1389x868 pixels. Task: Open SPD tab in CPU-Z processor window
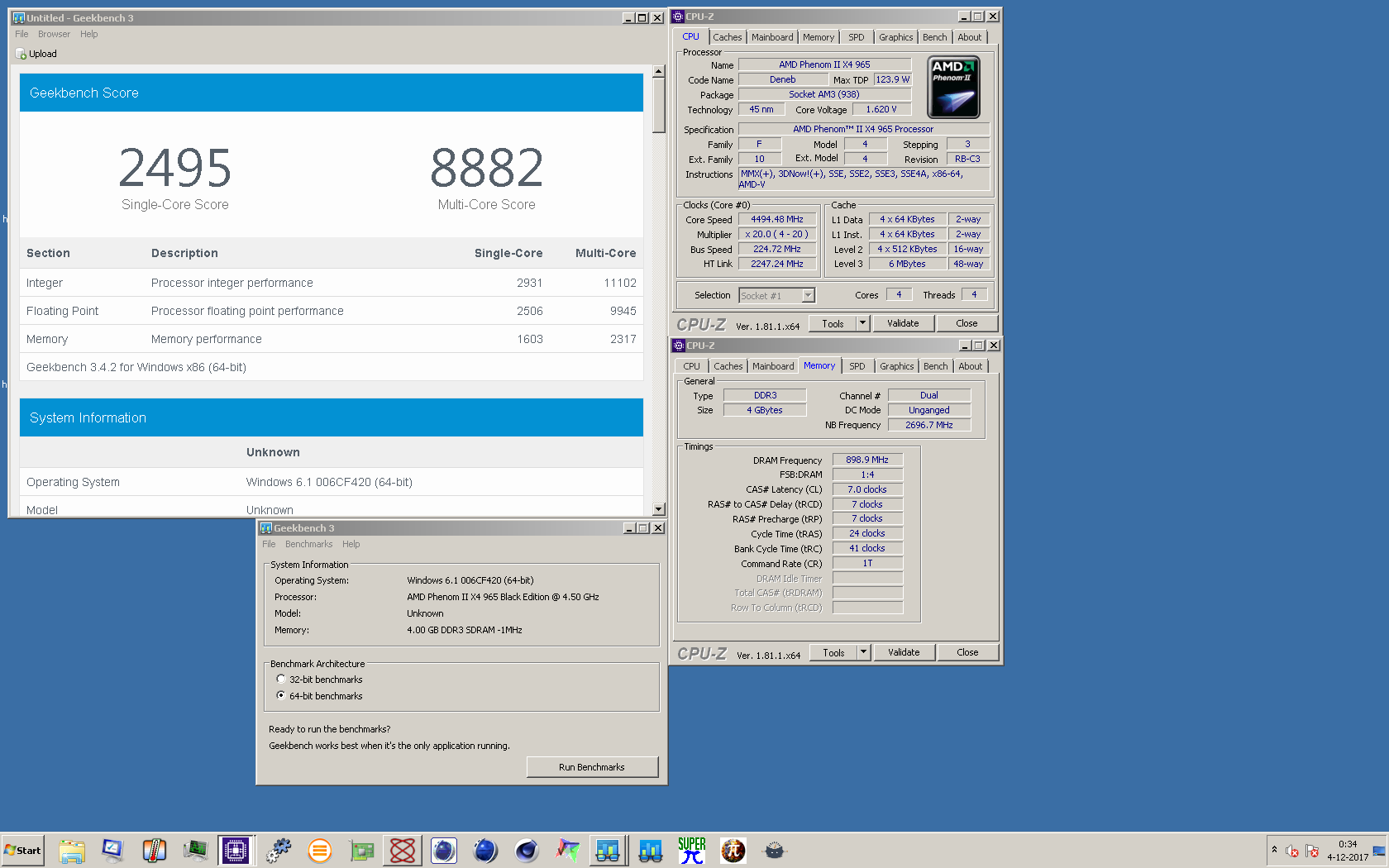pyautogui.click(x=857, y=37)
